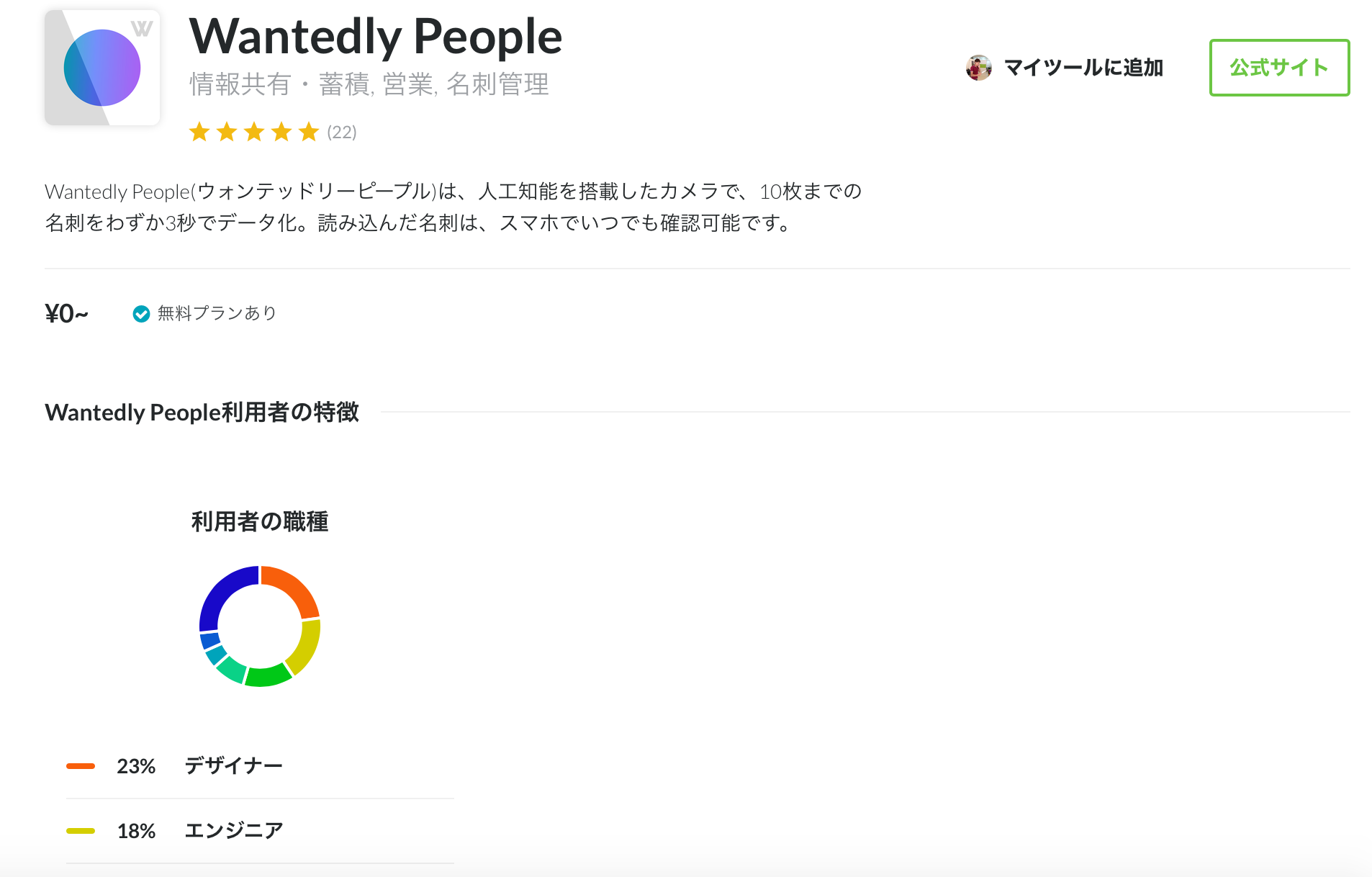Image resolution: width=1372 pixels, height=877 pixels.
Task: Select the 情報共有・蓄積 category
Action: click(x=279, y=84)
